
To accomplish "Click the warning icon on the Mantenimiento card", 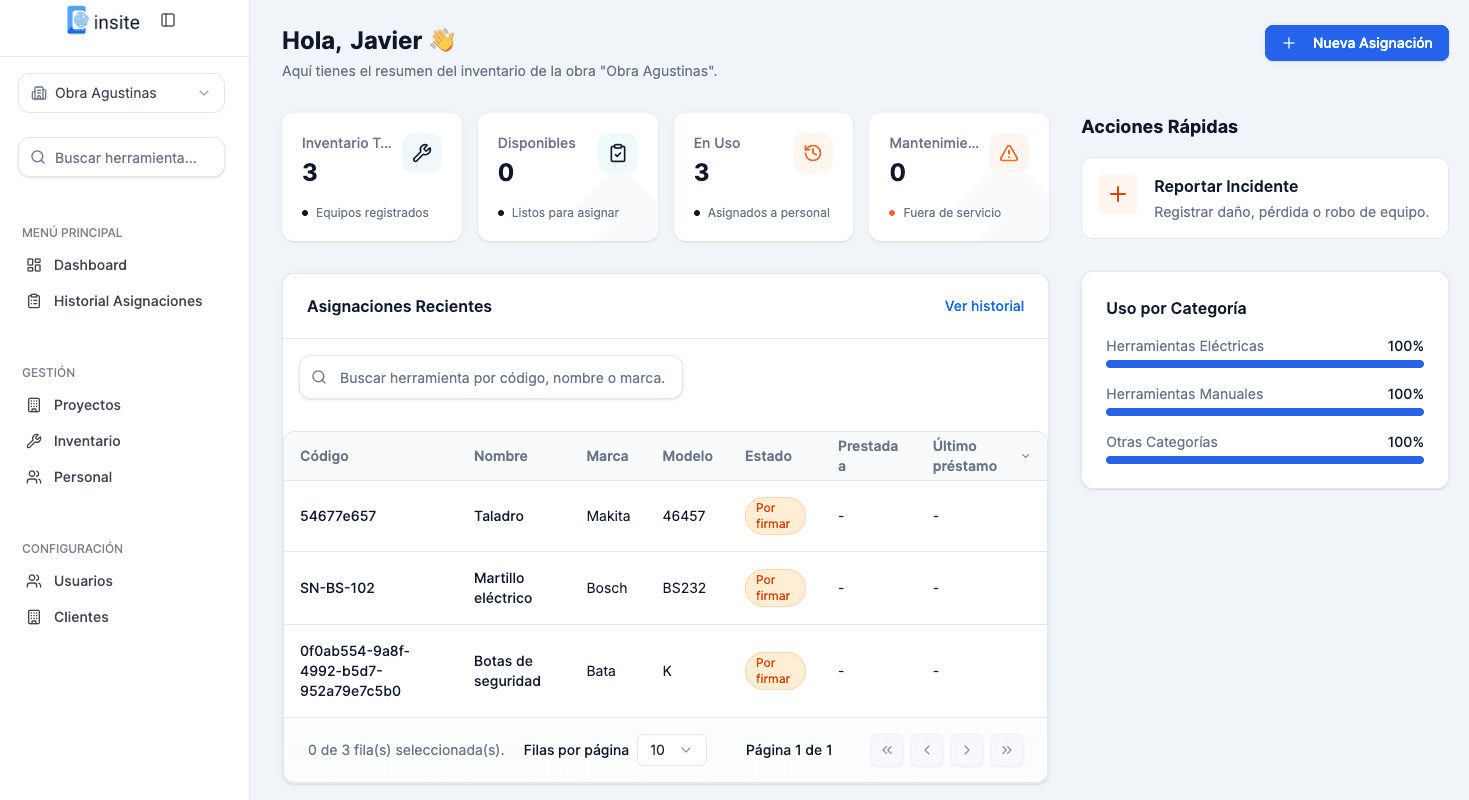I will click(1008, 153).
